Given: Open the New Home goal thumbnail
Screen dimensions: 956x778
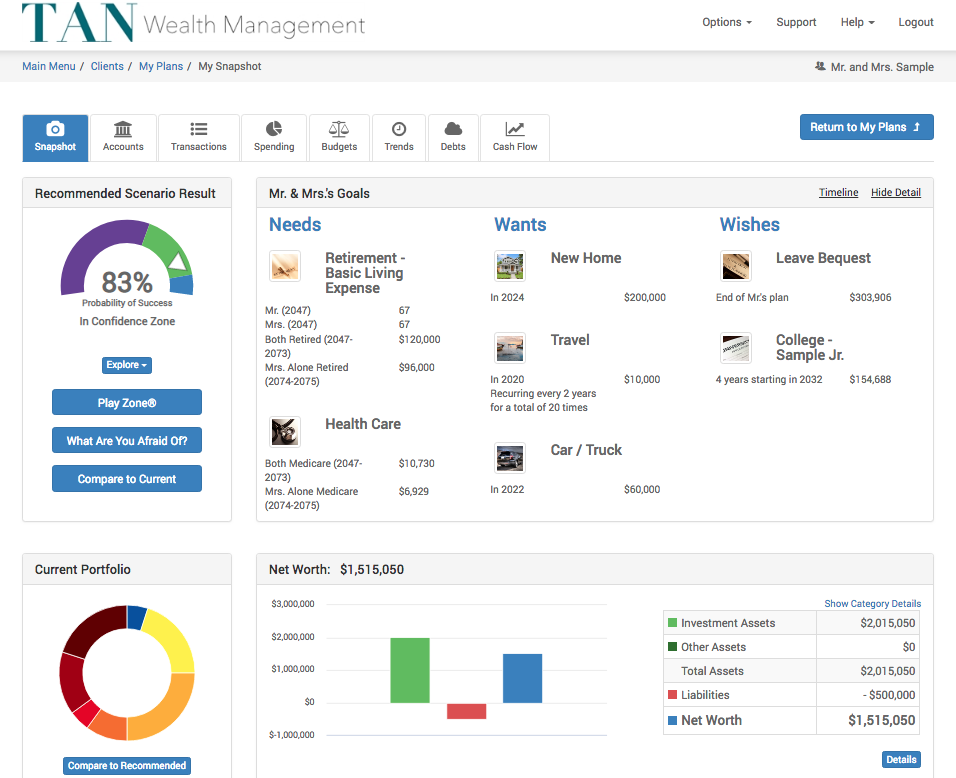Looking at the screenshot, I should coord(509,265).
